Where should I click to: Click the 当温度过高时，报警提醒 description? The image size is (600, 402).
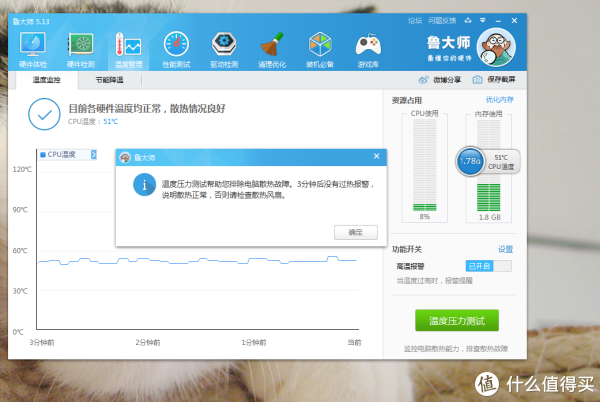click(434, 281)
